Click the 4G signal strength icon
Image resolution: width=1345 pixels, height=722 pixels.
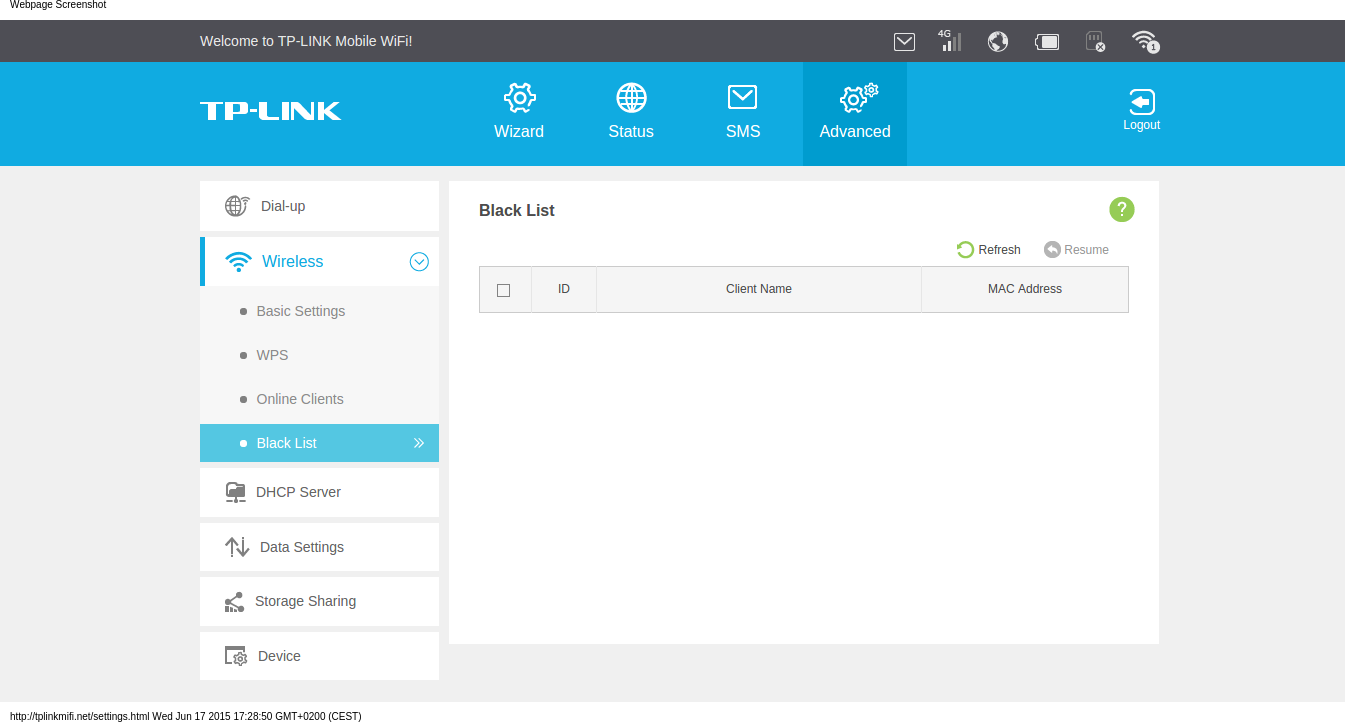click(950, 41)
